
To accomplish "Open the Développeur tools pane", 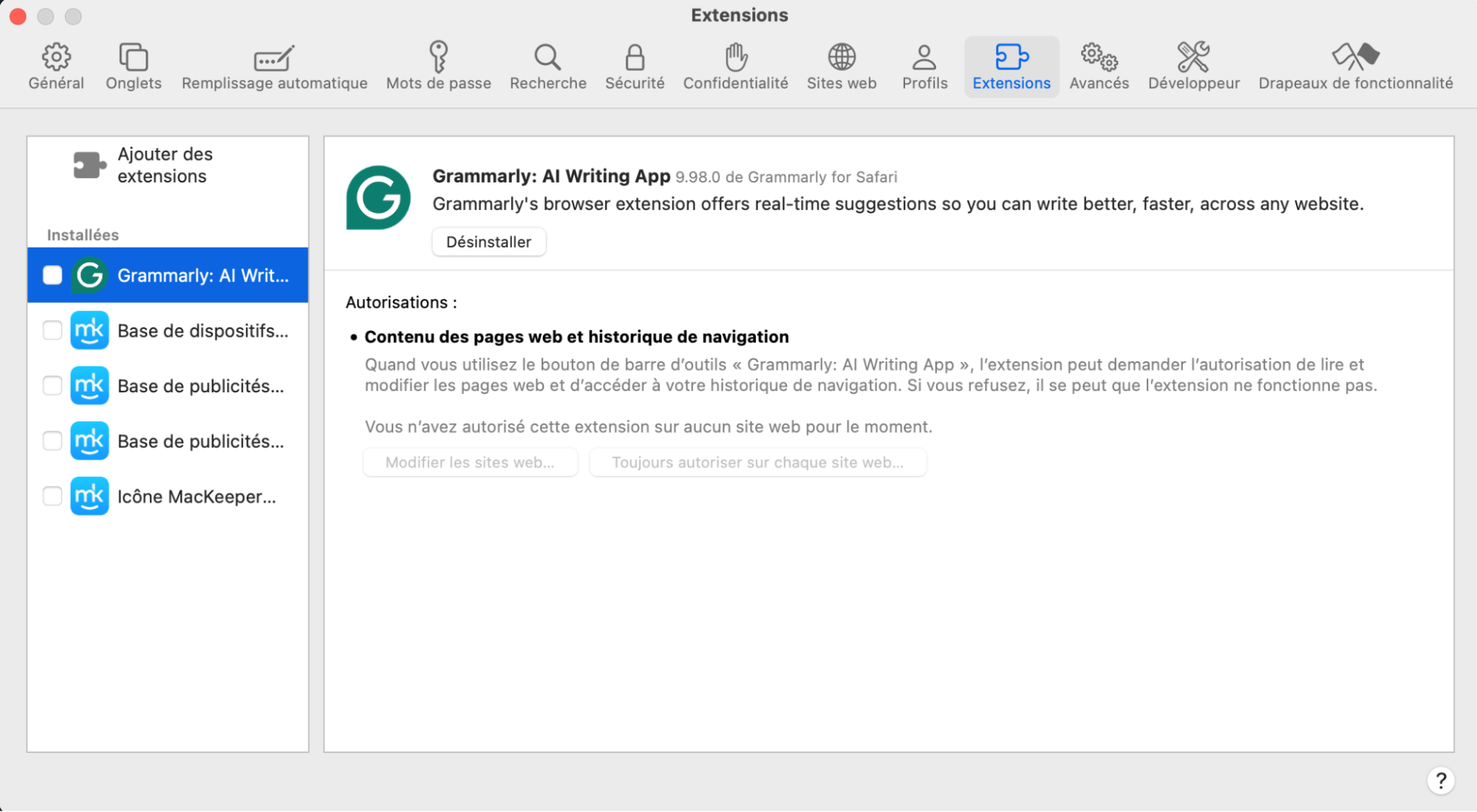I will click(x=1193, y=66).
